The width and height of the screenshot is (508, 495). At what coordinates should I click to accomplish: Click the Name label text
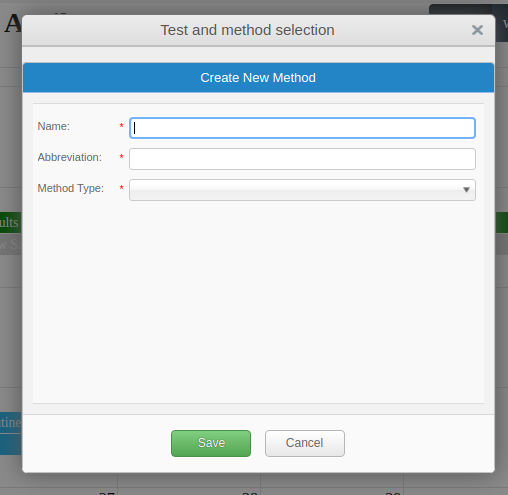(x=54, y=126)
